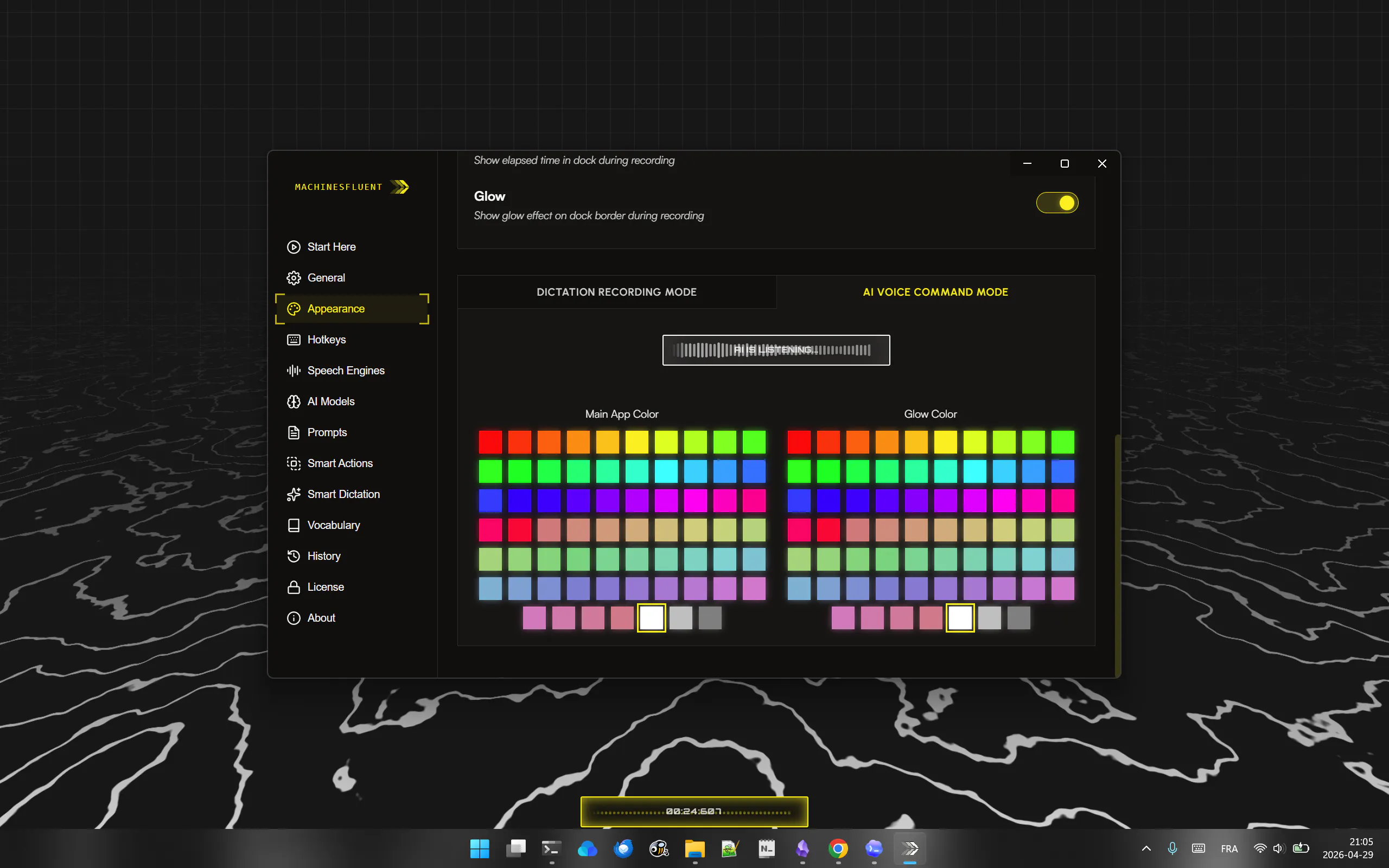Click the Speech Engines waveform icon
Viewport: 1389px width, 868px height.
click(x=294, y=371)
